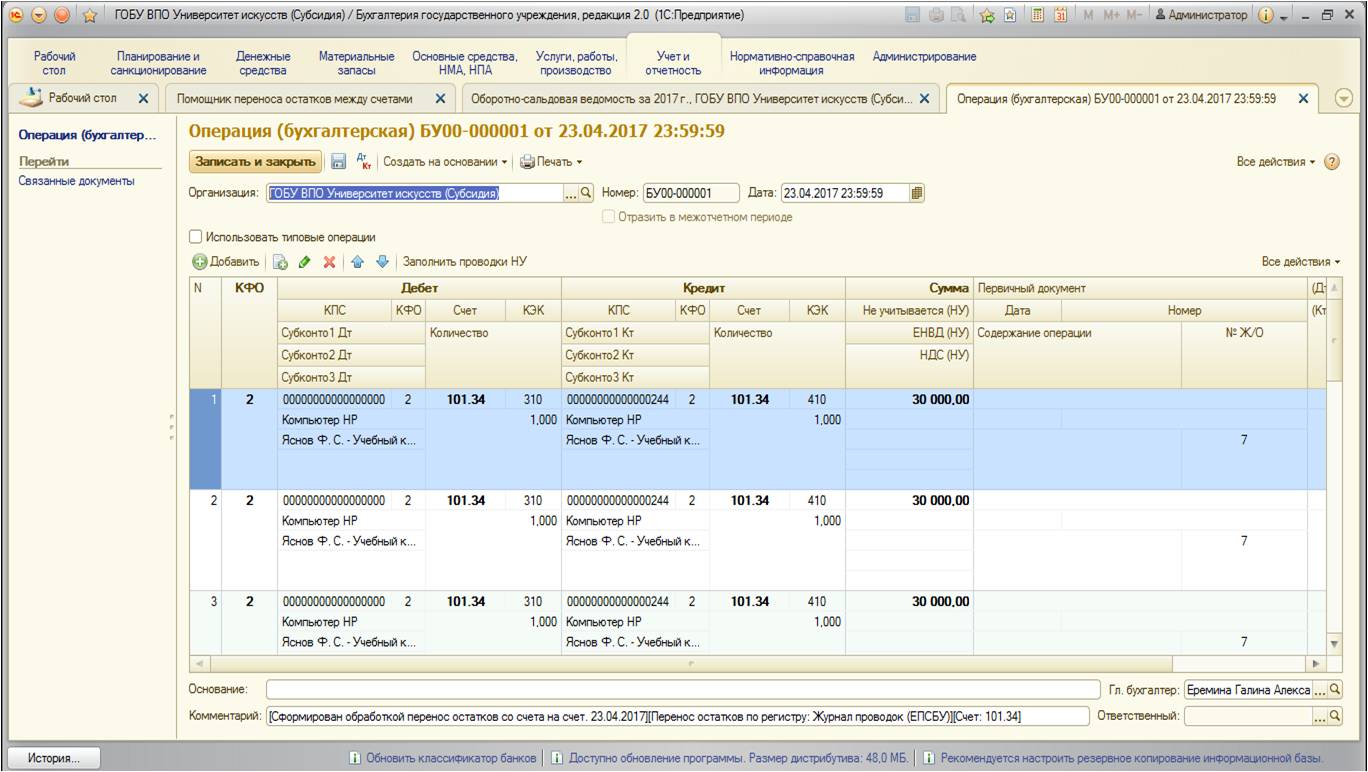Open Администрирование section
The image size is (1368, 772).
(x=924, y=57)
